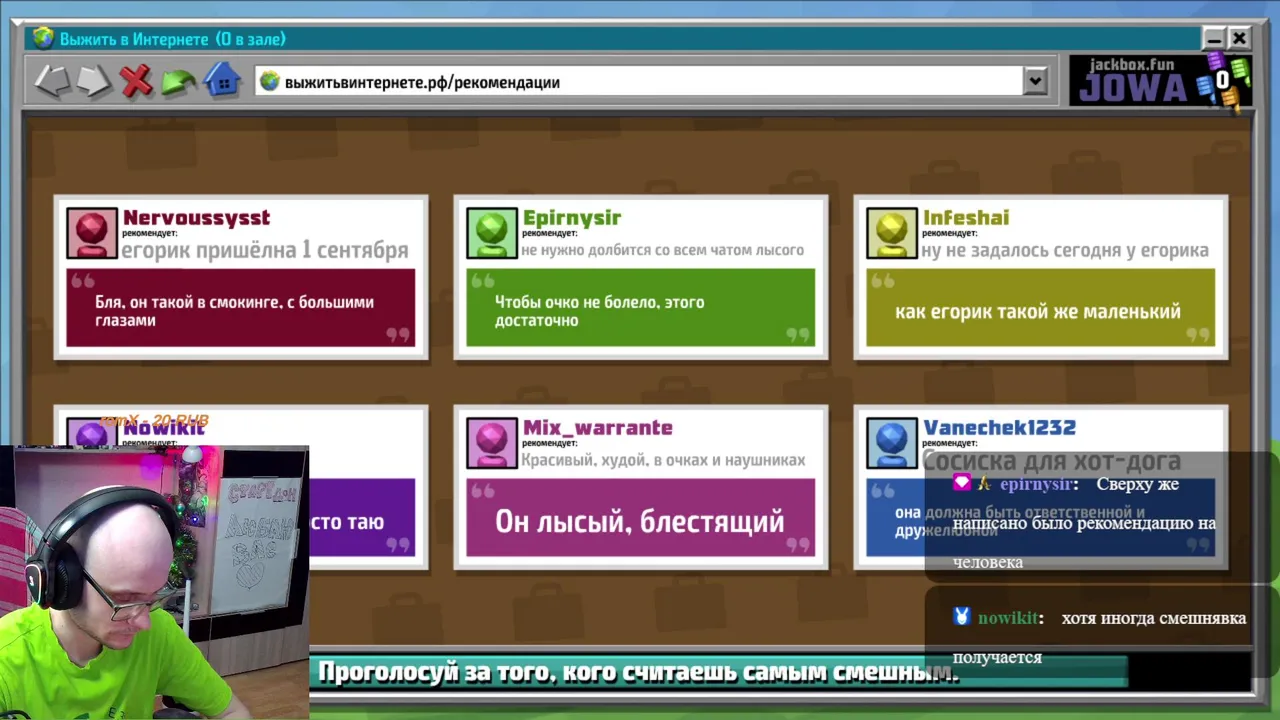This screenshot has width=1280, height=720.
Task: Click the back arrow navigation icon
Action: tap(52, 82)
